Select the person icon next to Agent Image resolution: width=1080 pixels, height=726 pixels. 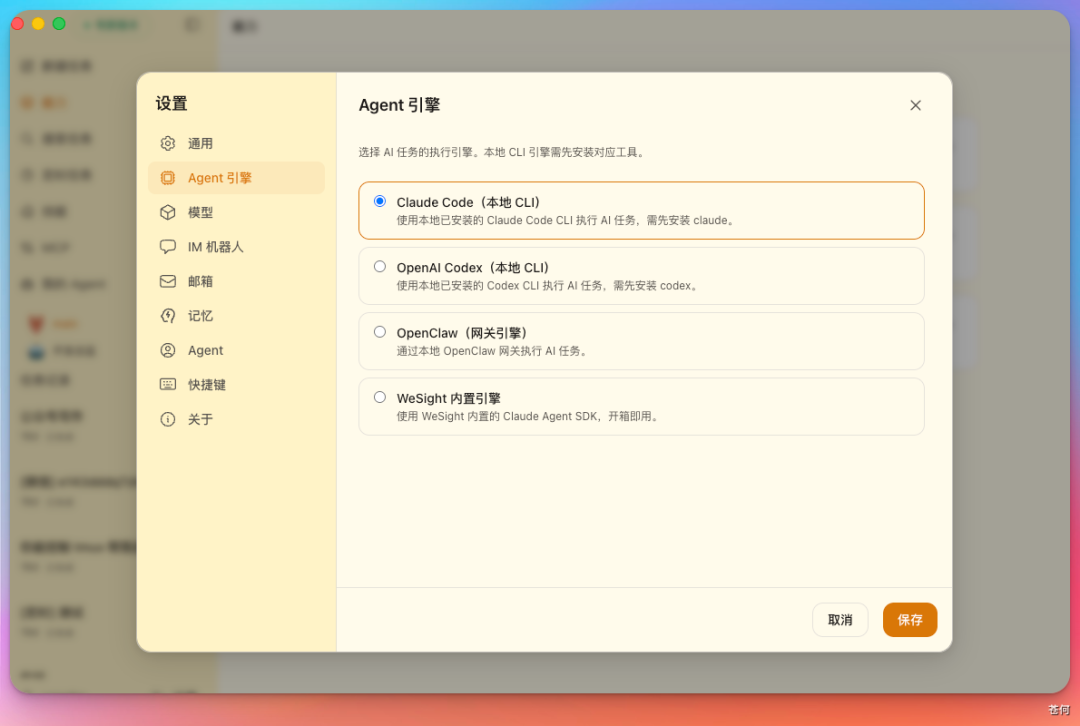pos(167,350)
